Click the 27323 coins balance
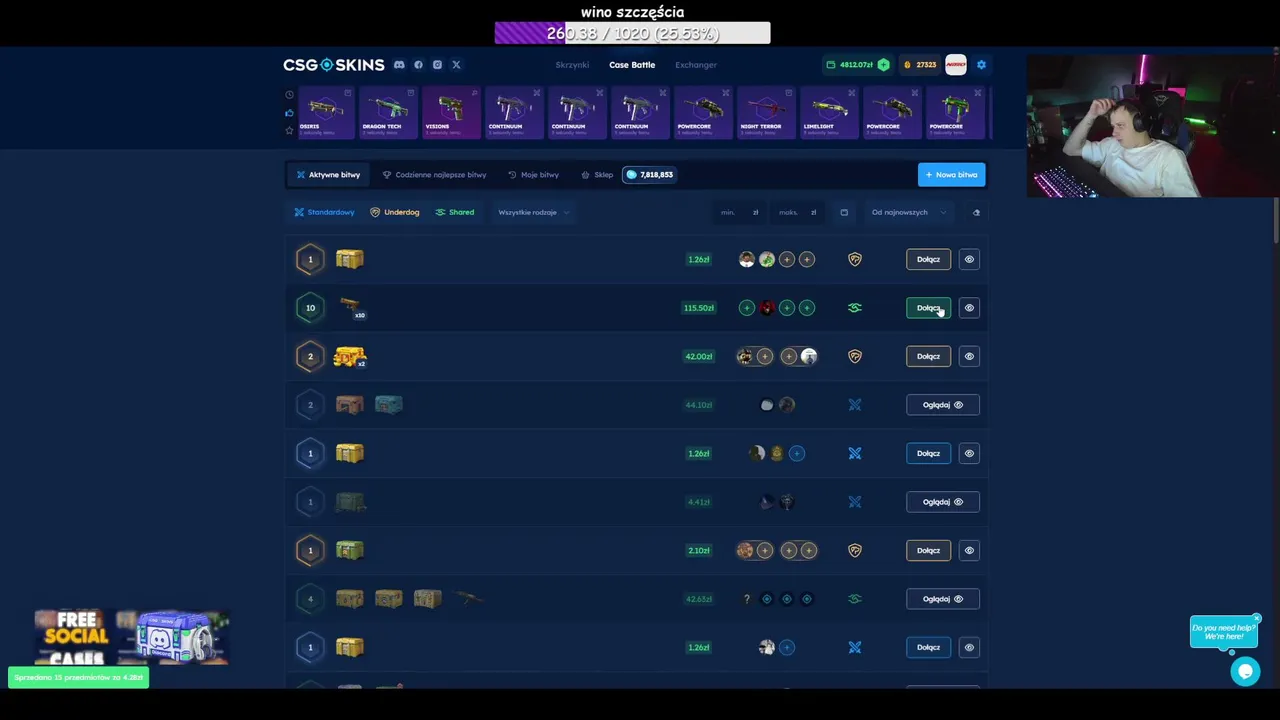This screenshot has width=1280, height=720. pyautogui.click(x=920, y=65)
